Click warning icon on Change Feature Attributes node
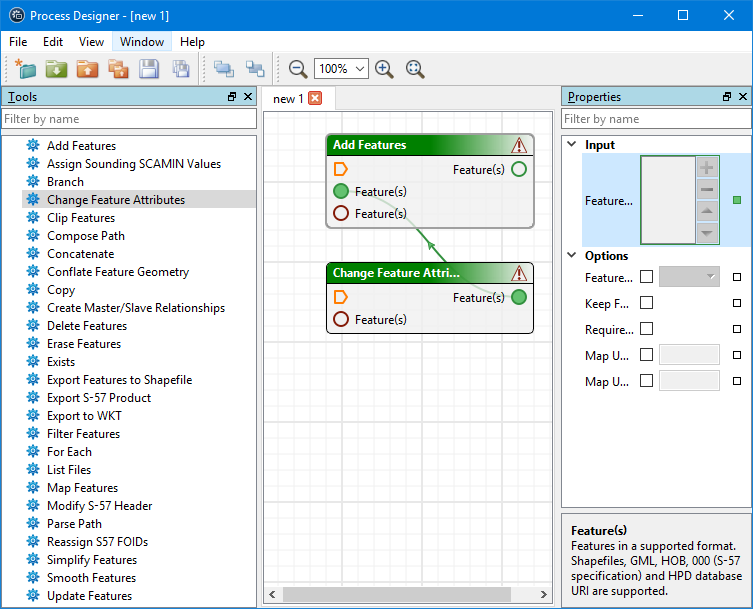This screenshot has width=753, height=609. (x=519, y=273)
